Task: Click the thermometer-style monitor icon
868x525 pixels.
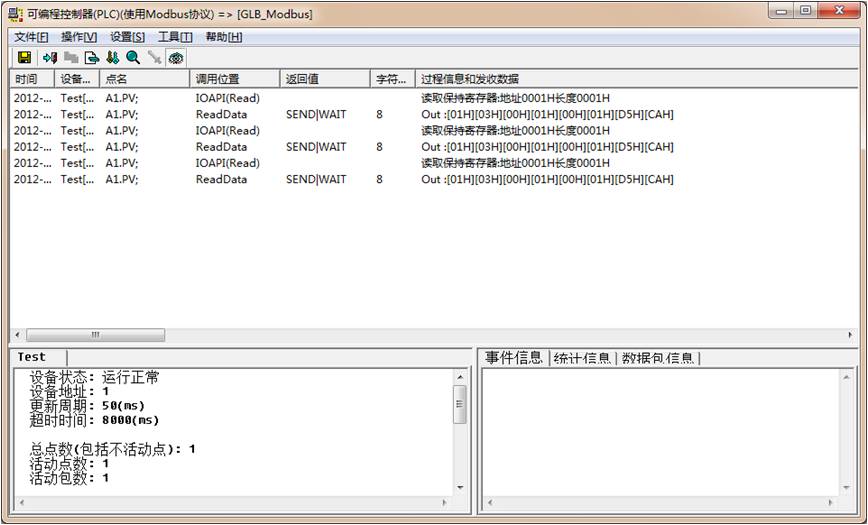Action: click(112, 58)
